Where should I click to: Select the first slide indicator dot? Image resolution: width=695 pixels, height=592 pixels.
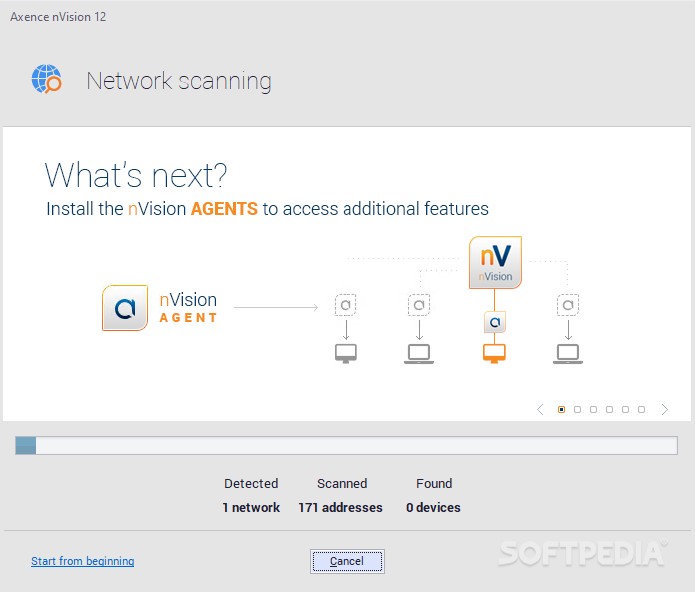click(561, 409)
